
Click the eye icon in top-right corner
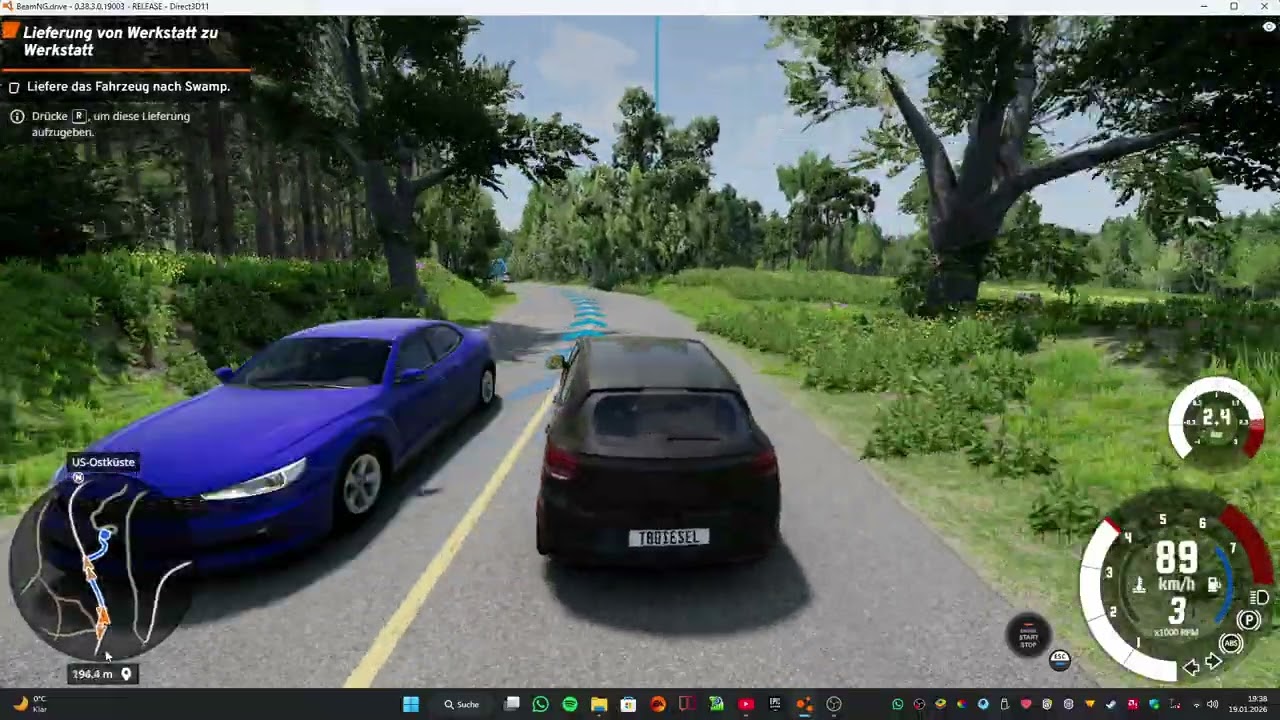(x=1268, y=27)
